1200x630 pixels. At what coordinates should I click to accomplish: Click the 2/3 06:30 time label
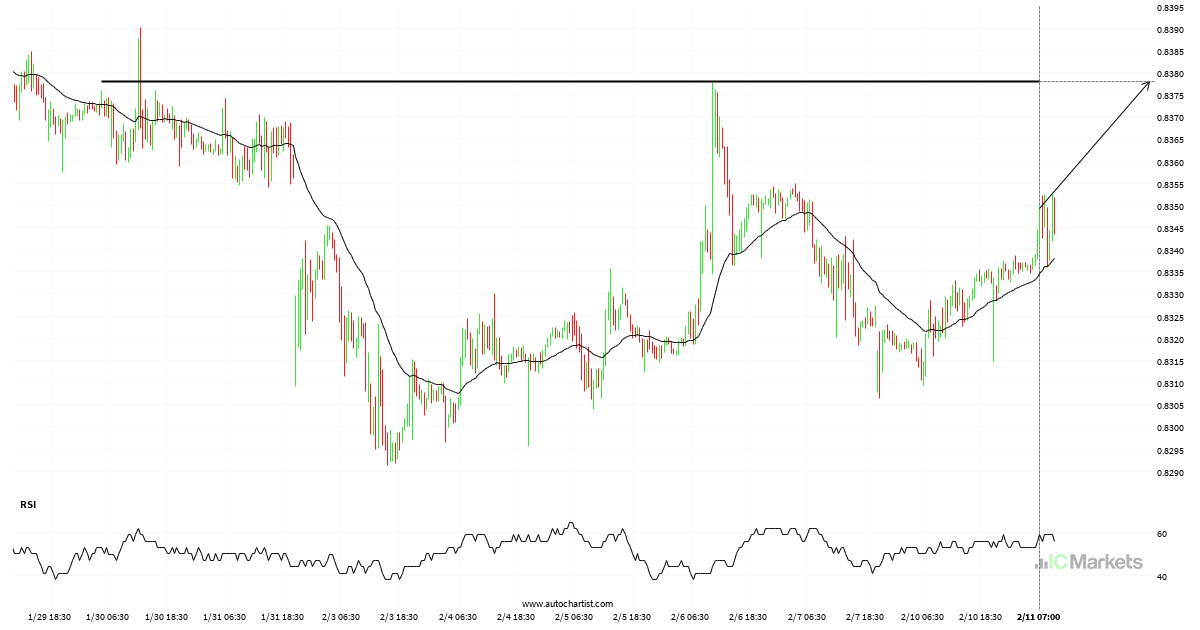[339, 617]
